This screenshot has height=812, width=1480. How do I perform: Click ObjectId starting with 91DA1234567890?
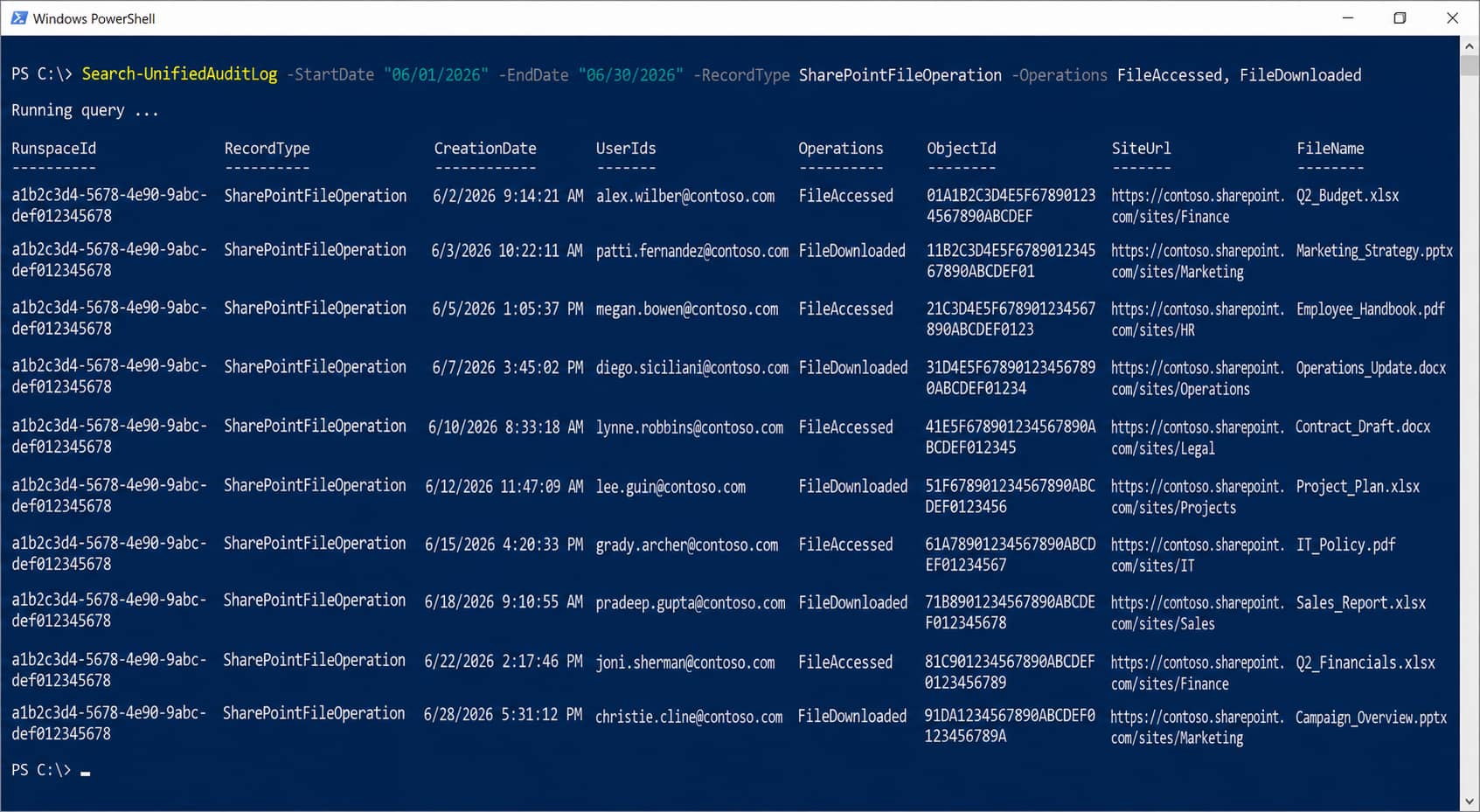(x=1010, y=725)
